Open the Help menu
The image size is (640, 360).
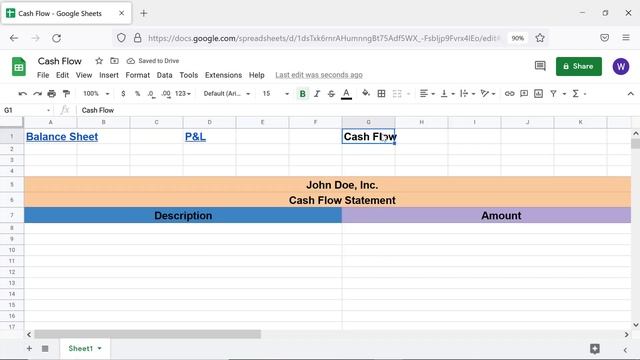(257, 75)
